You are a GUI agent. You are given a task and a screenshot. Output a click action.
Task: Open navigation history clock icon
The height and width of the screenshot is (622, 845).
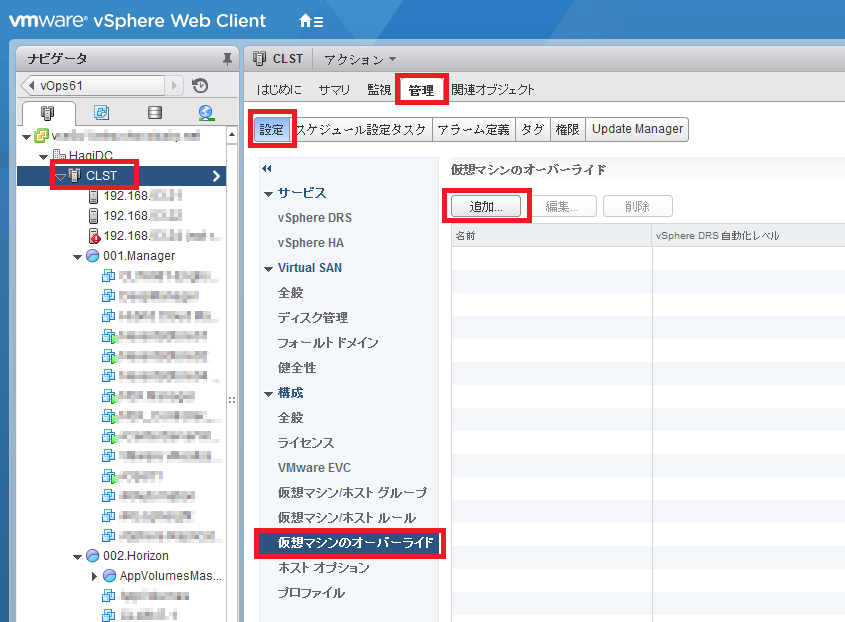pos(200,86)
